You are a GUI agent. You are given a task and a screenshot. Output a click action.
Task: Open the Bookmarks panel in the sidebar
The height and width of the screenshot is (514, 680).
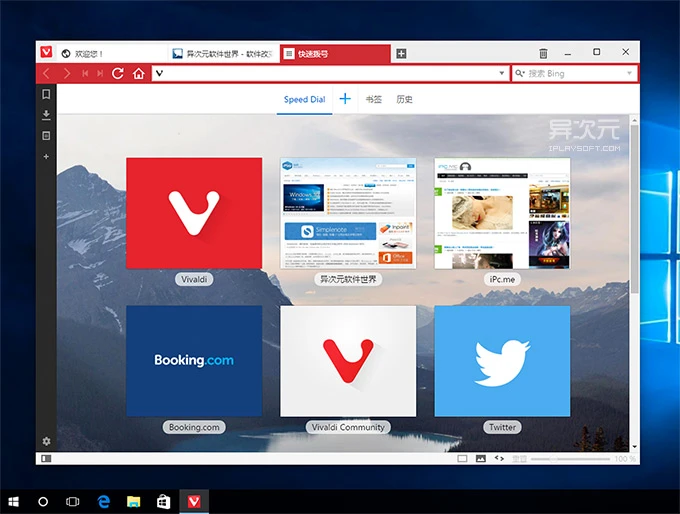click(46, 95)
